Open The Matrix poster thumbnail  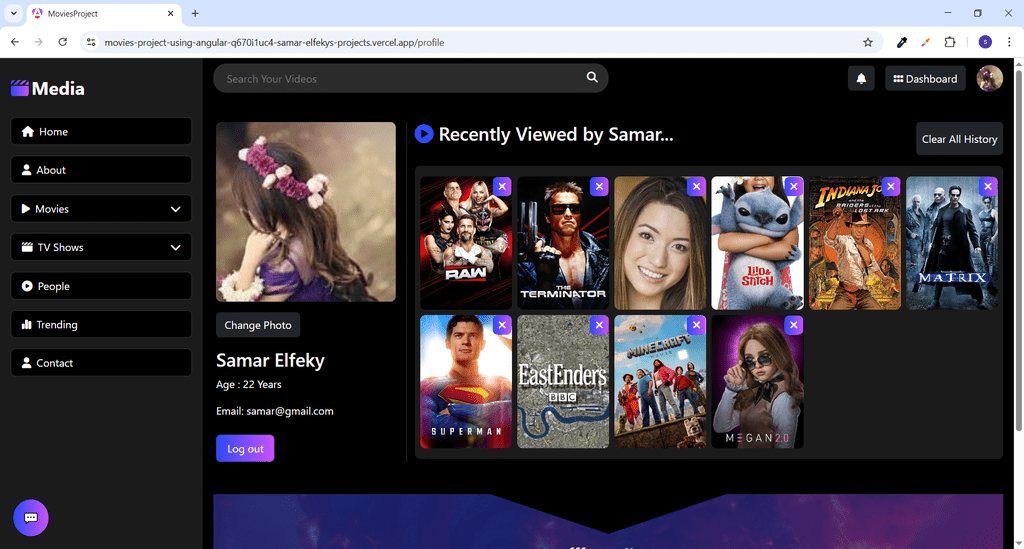[x=952, y=243]
